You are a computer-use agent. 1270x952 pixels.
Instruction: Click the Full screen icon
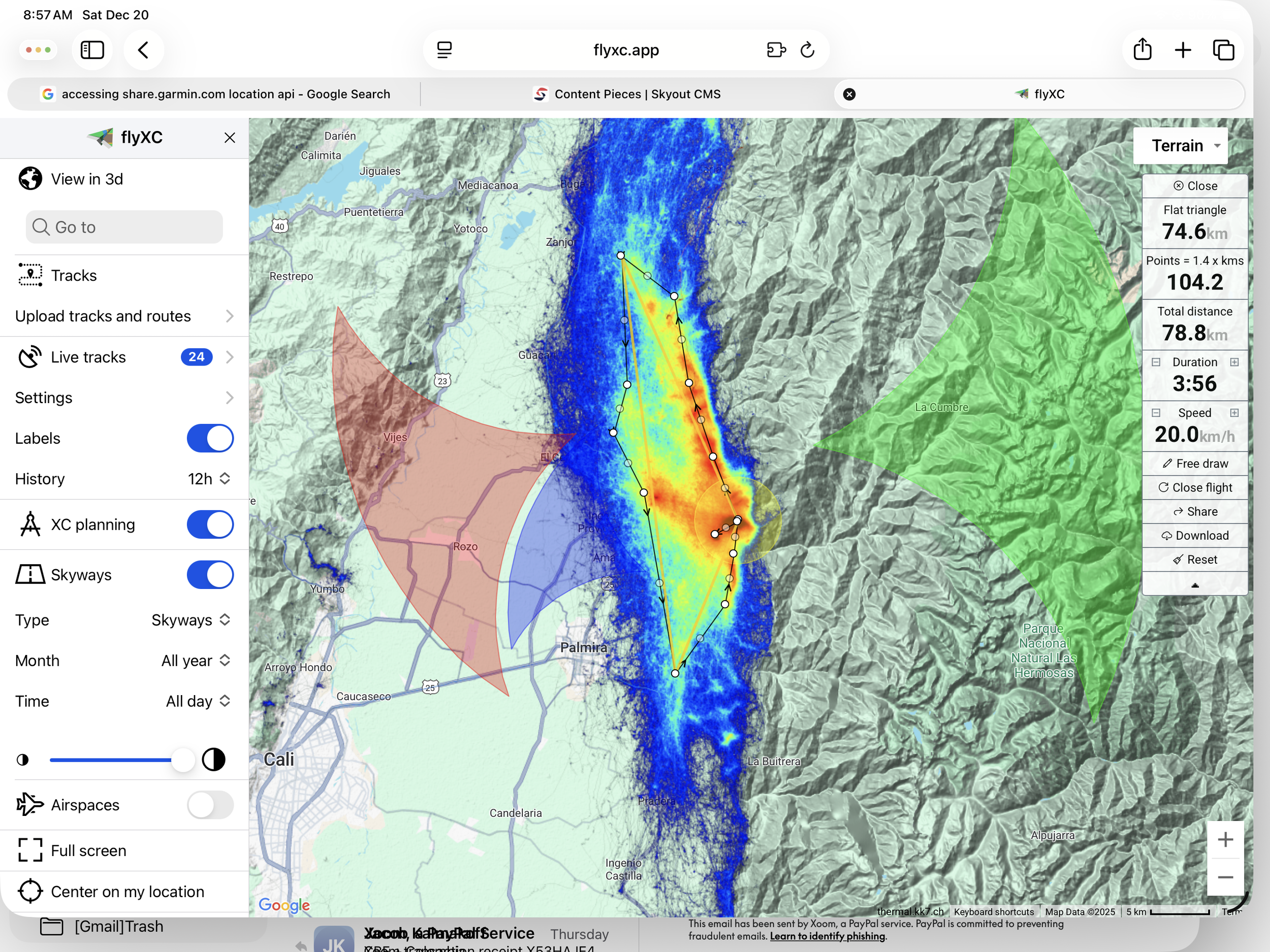[x=30, y=850]
